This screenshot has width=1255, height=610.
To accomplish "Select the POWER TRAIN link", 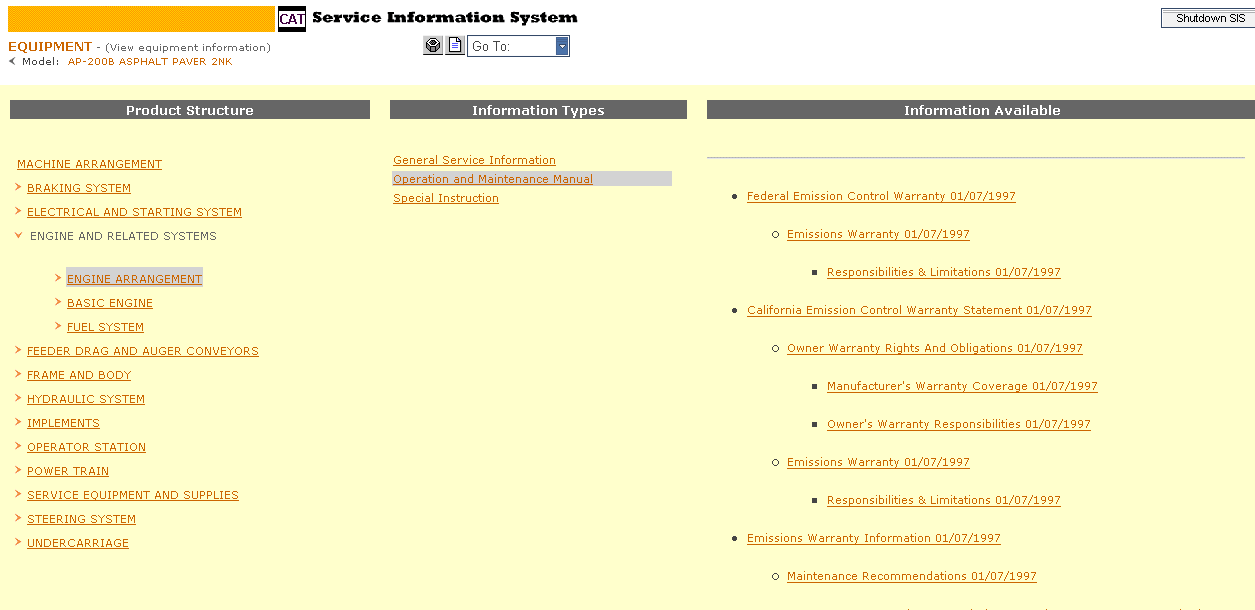I will coord(68,471).
